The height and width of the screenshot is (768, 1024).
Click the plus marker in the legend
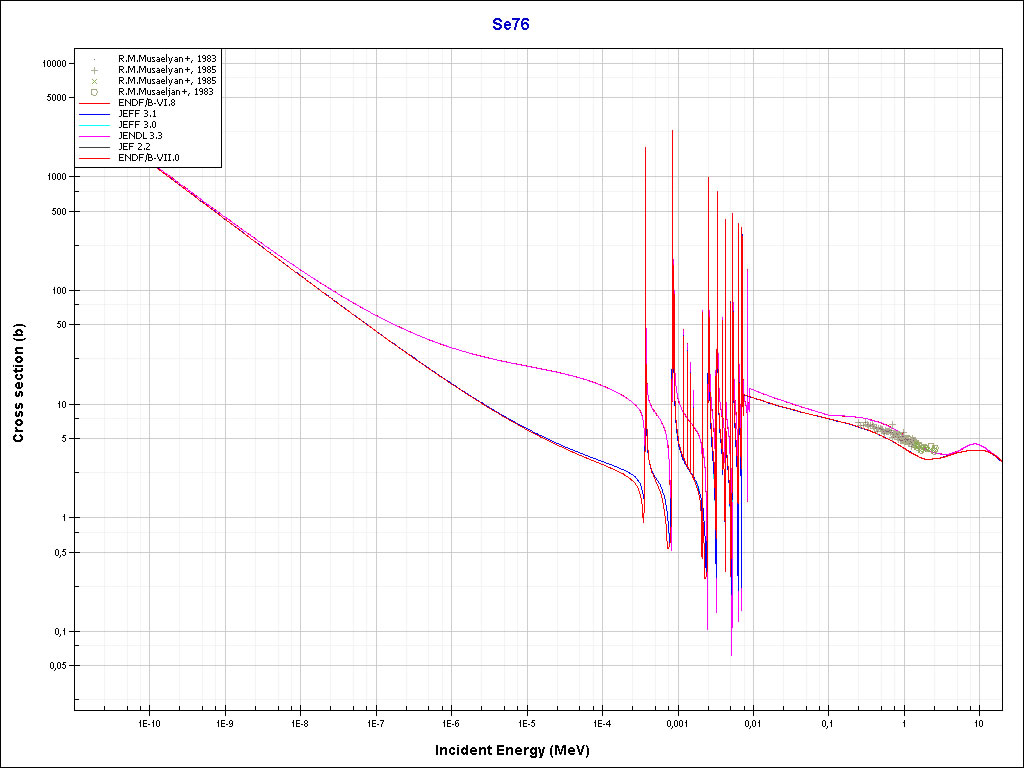pyautogui.click(x=95, y=70)
